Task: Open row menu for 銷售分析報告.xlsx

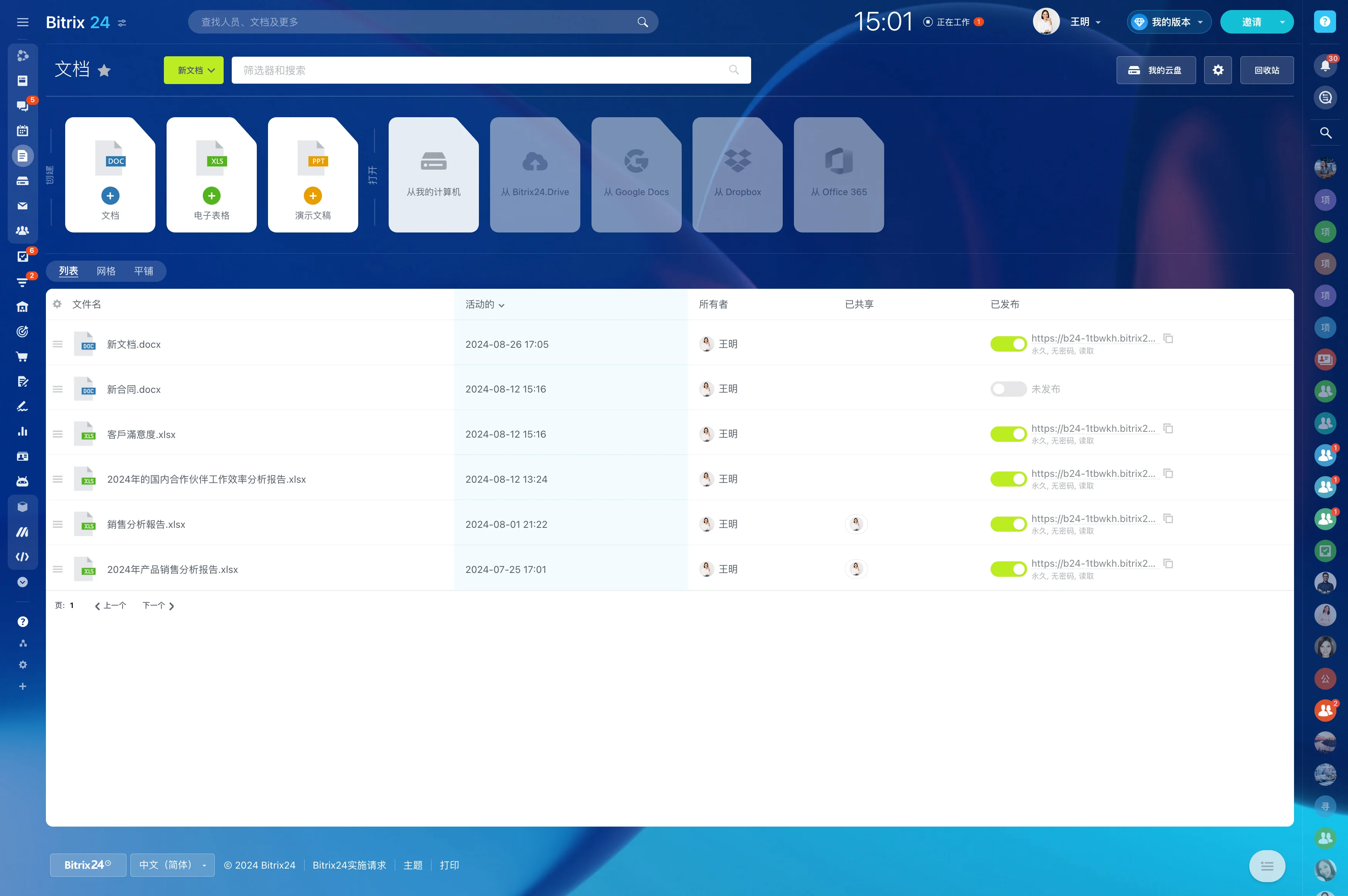Action: [x=58, y=524]
